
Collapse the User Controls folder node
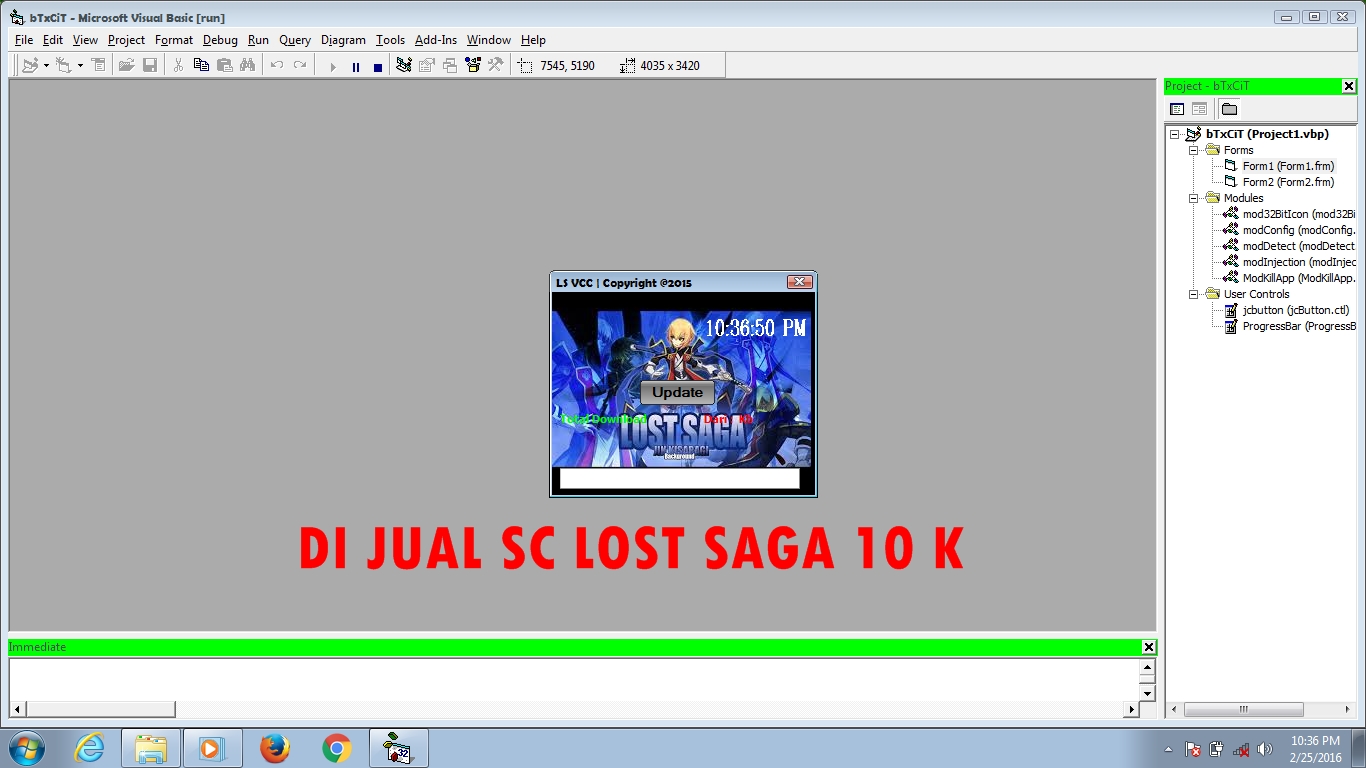1193,294
